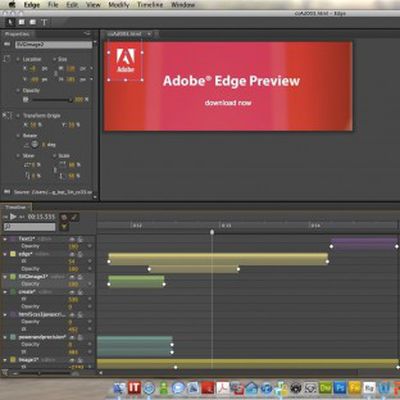Image resolution: width=400 pixels, height=400 pixels.
Task: Hide the EdGImage2 layer with eye icon
Action: click(x=72, y=277)
